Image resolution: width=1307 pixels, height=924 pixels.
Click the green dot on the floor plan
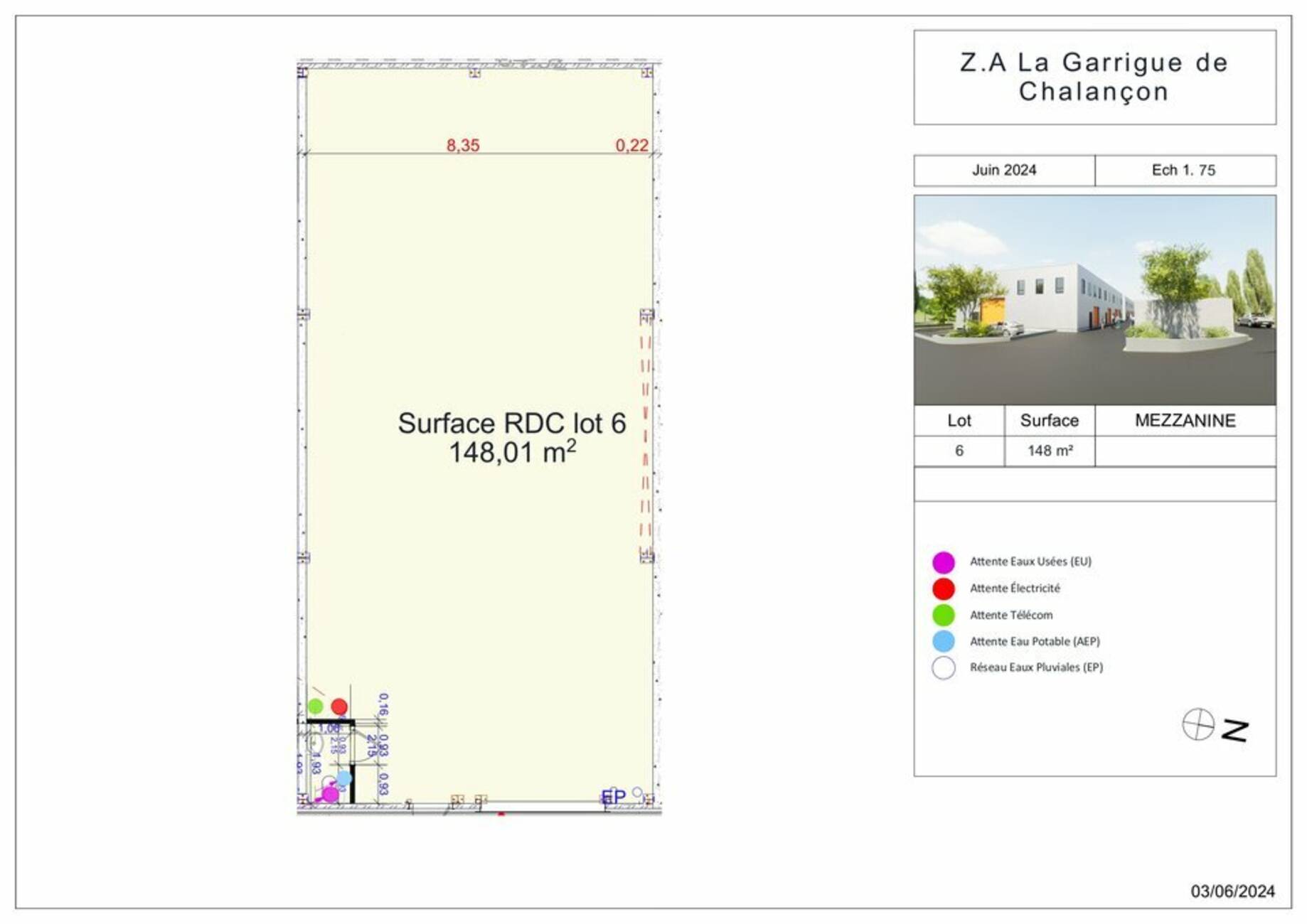coord(315,707)
